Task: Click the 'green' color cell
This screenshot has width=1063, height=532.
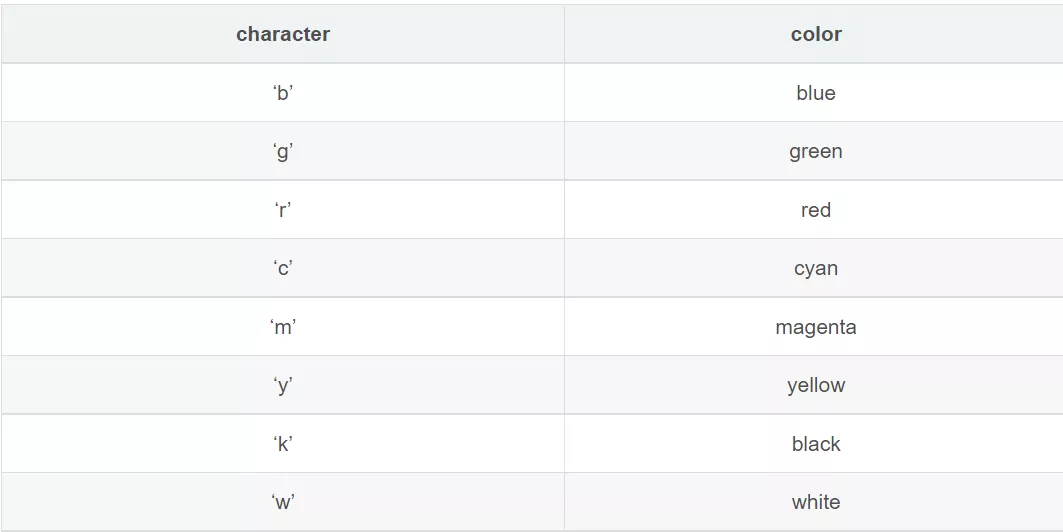Action: 816,151
